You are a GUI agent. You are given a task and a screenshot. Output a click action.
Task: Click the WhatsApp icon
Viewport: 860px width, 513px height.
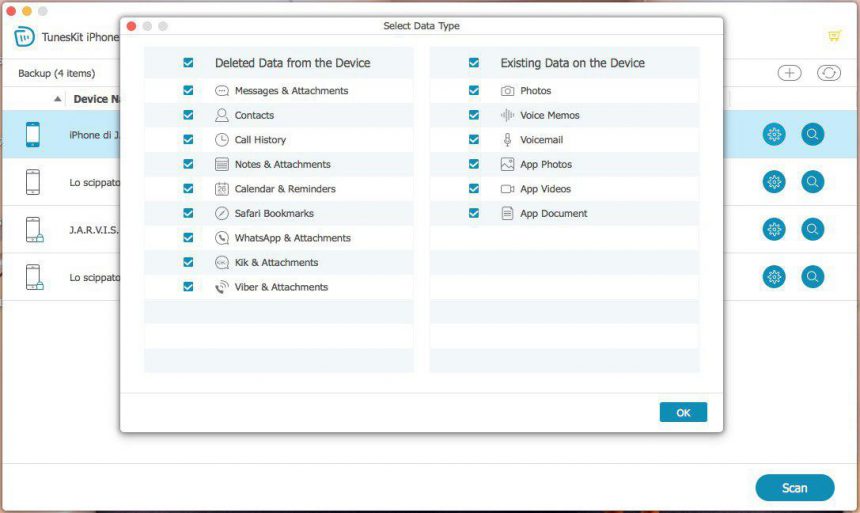(x=222, y=238)
